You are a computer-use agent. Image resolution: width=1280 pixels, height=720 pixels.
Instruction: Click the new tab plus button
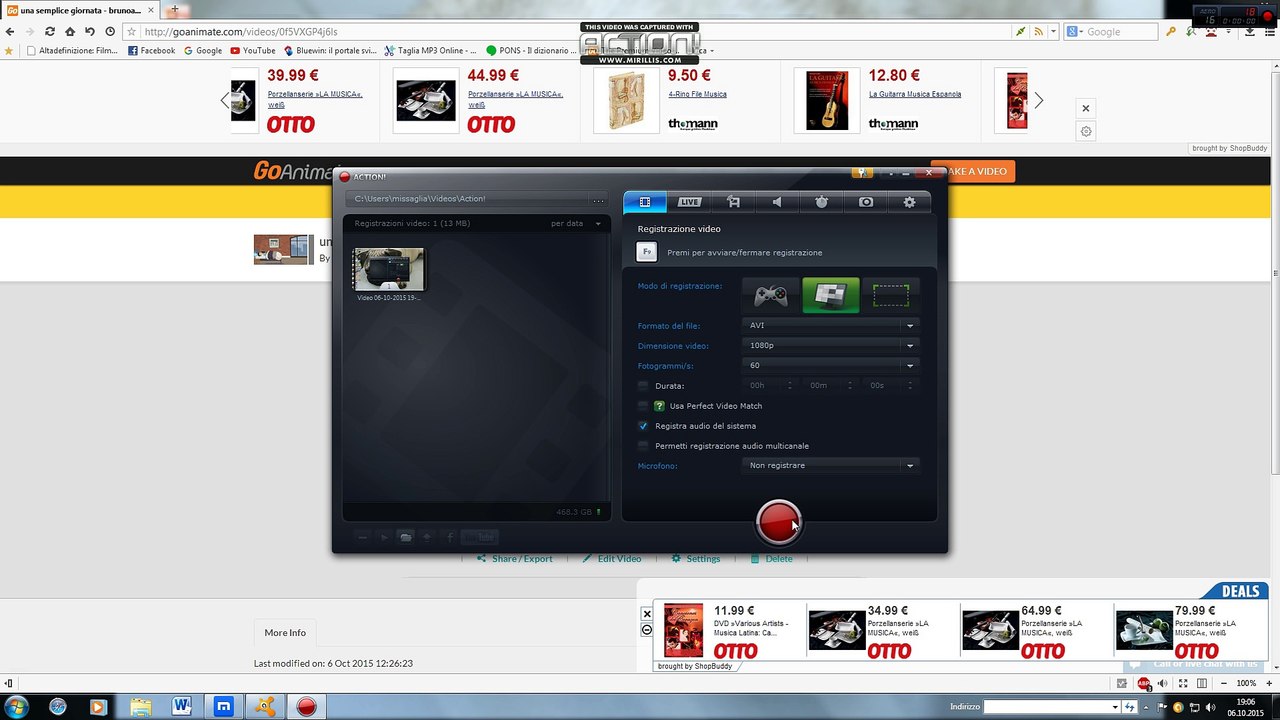(175, 9)
